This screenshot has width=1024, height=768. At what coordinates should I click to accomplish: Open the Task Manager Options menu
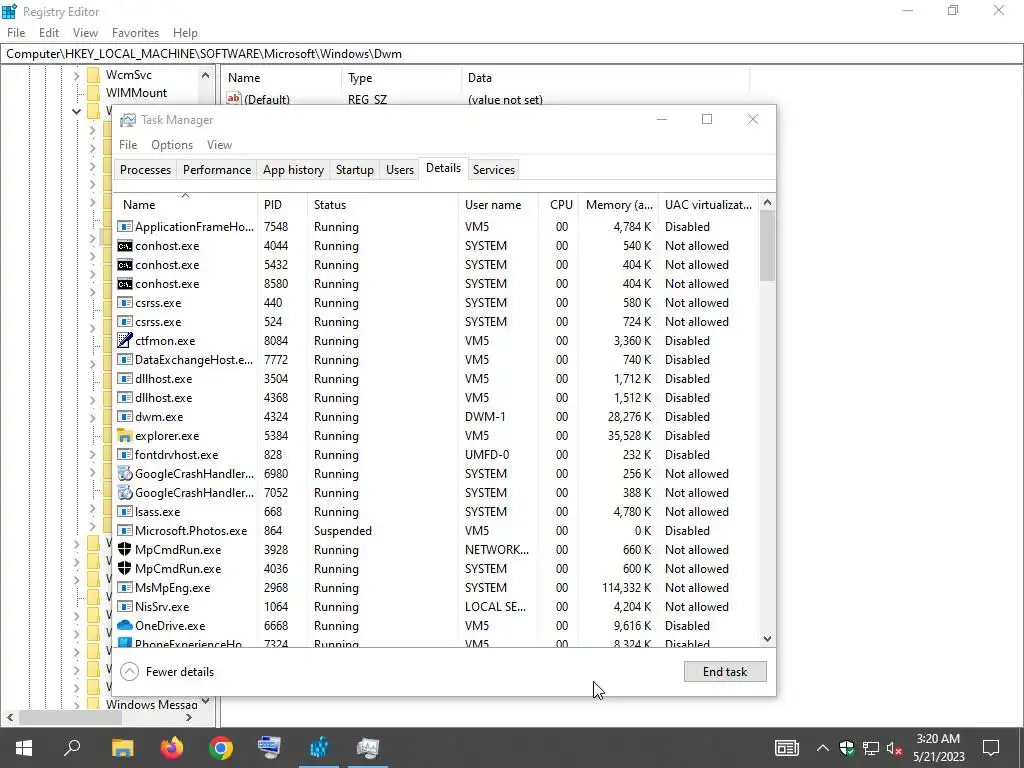[172, 144]
